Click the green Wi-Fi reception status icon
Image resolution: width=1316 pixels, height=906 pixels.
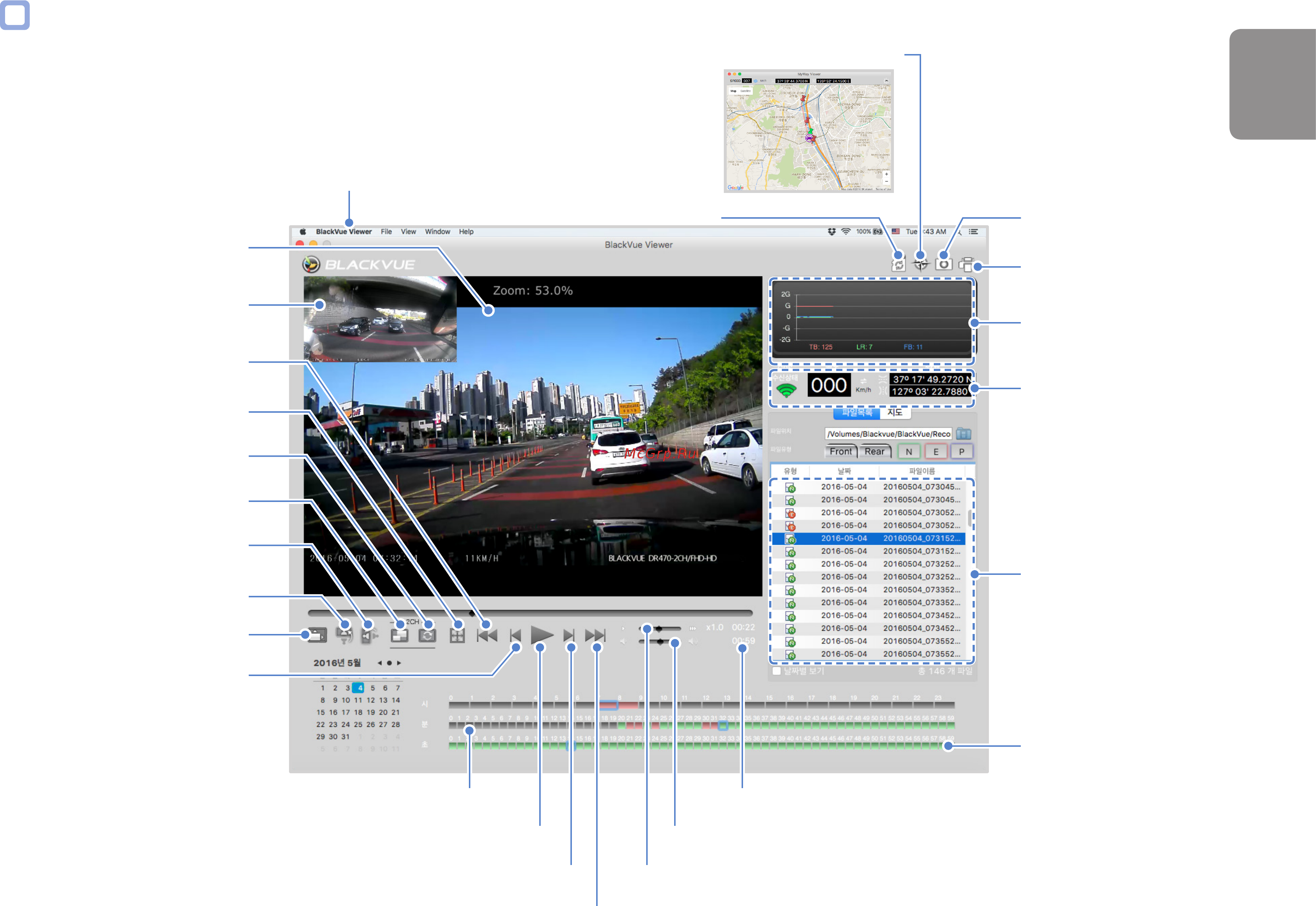coord(787,391)
